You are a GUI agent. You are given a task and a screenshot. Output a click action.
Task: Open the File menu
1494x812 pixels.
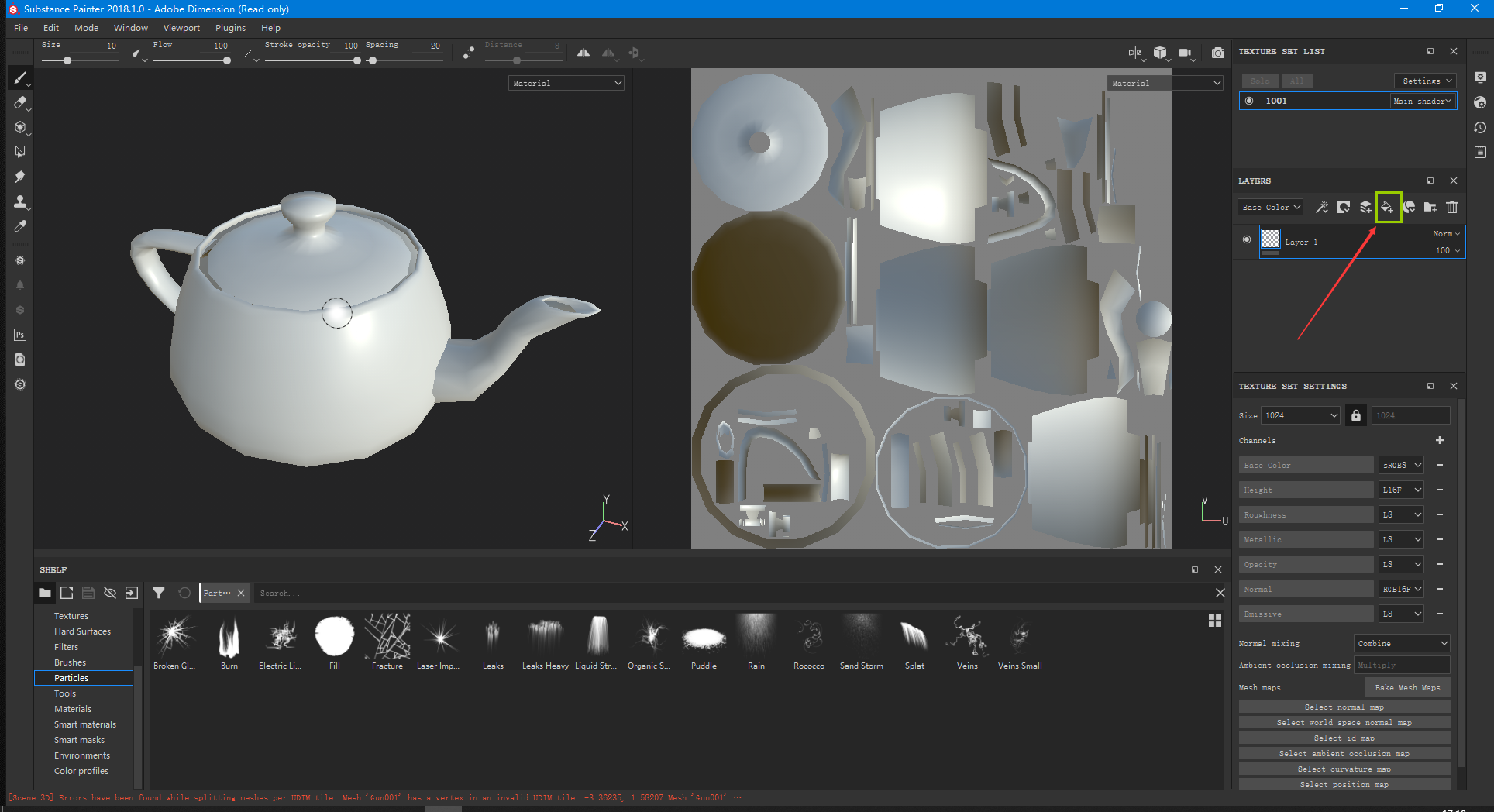[21, 28]
